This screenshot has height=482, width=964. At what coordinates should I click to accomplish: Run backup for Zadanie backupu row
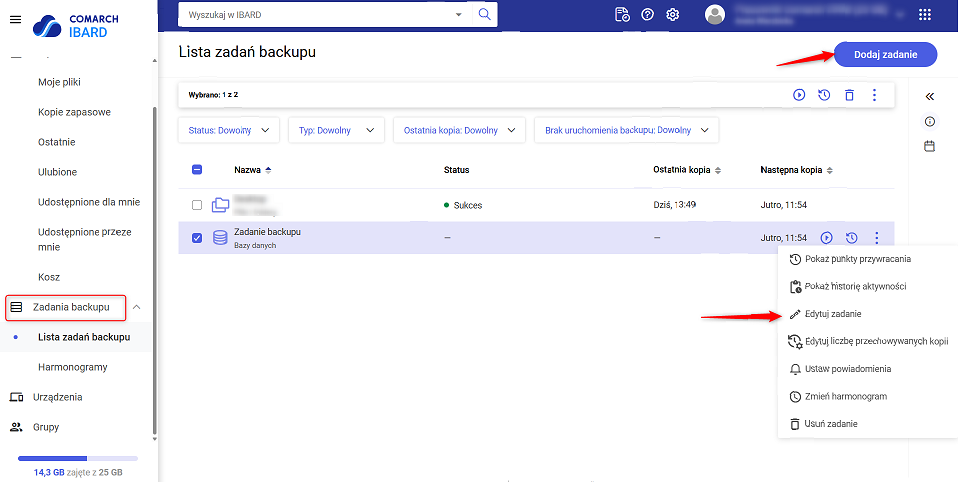(826, 238)
